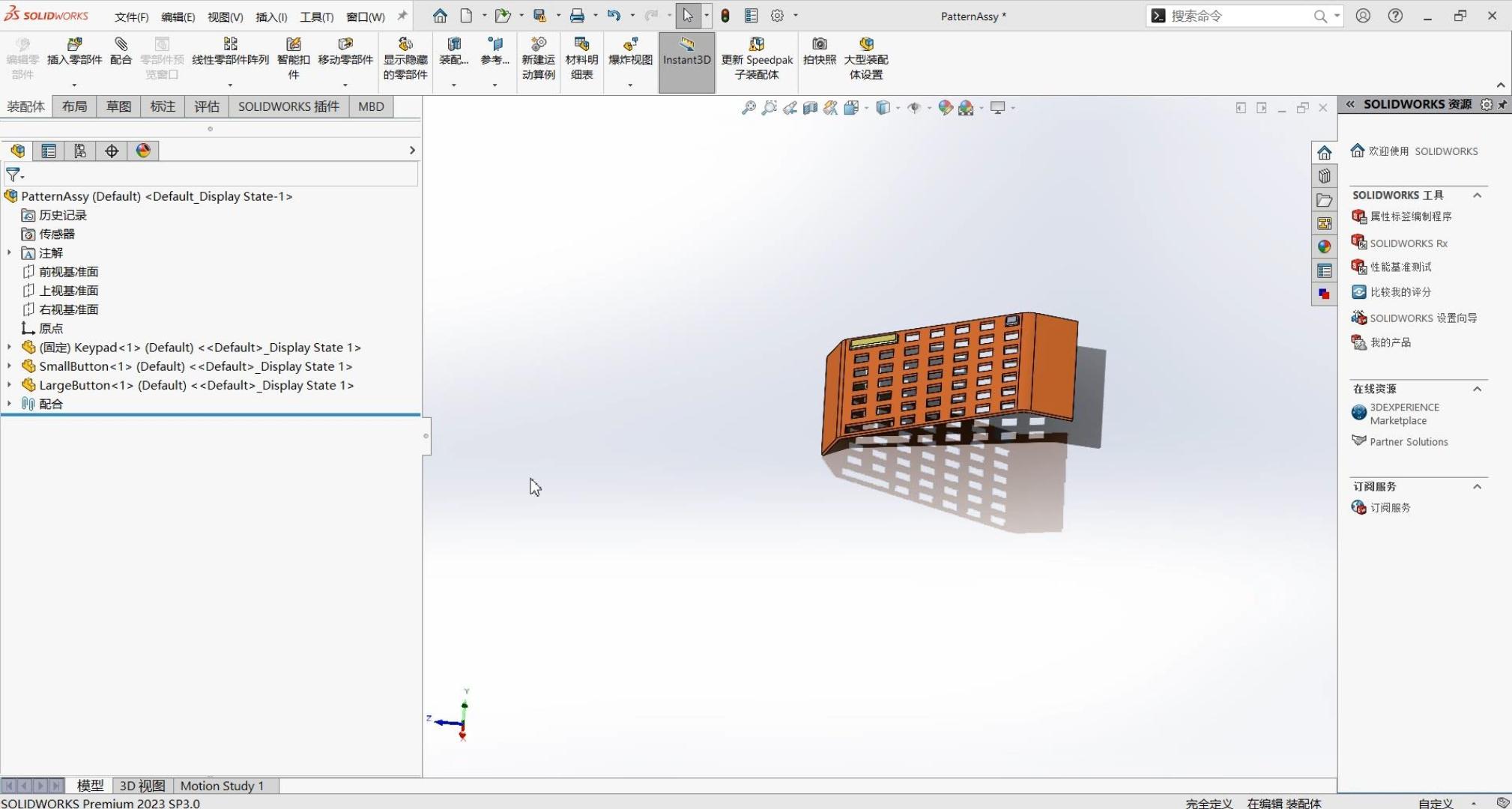This screenshot has width=1512, height=809.
Task: Click the Zoom to Fit magnifier icon
Action: click(748, 108)
